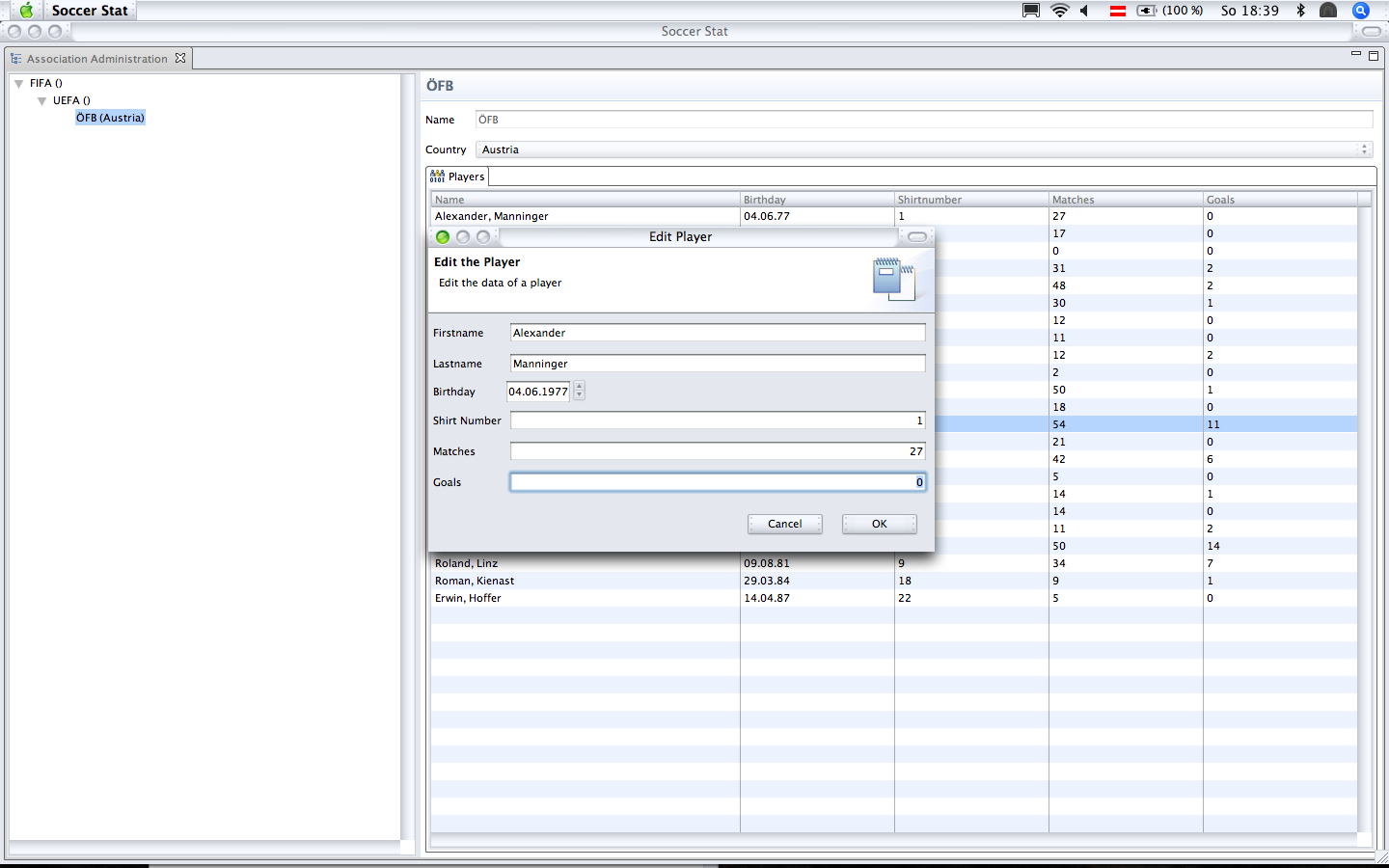Select the Erwin, Hoffer table row
Screen dimensions: 1389x868
point(894,598)
